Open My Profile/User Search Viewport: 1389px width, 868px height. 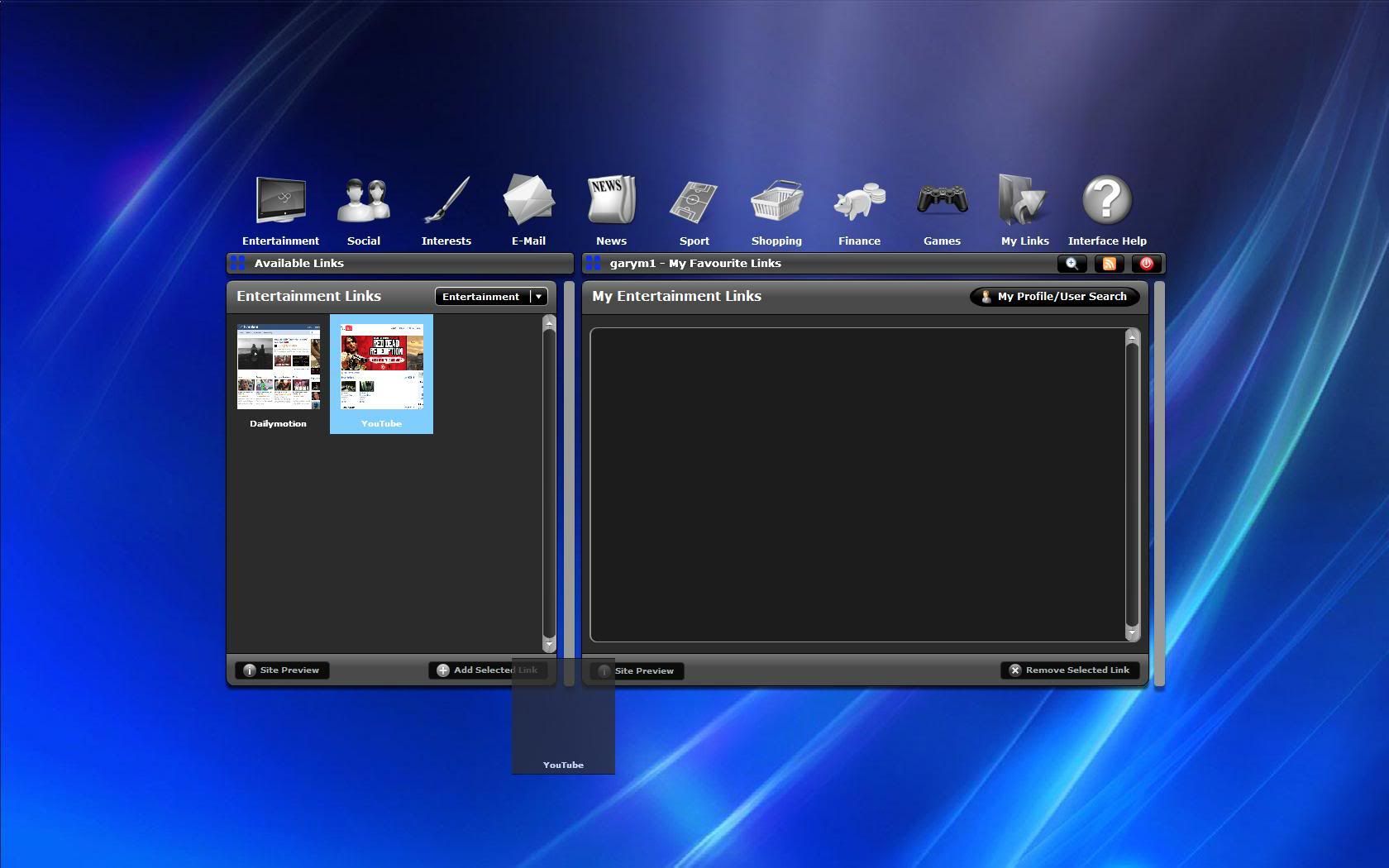coord(1054,297)
